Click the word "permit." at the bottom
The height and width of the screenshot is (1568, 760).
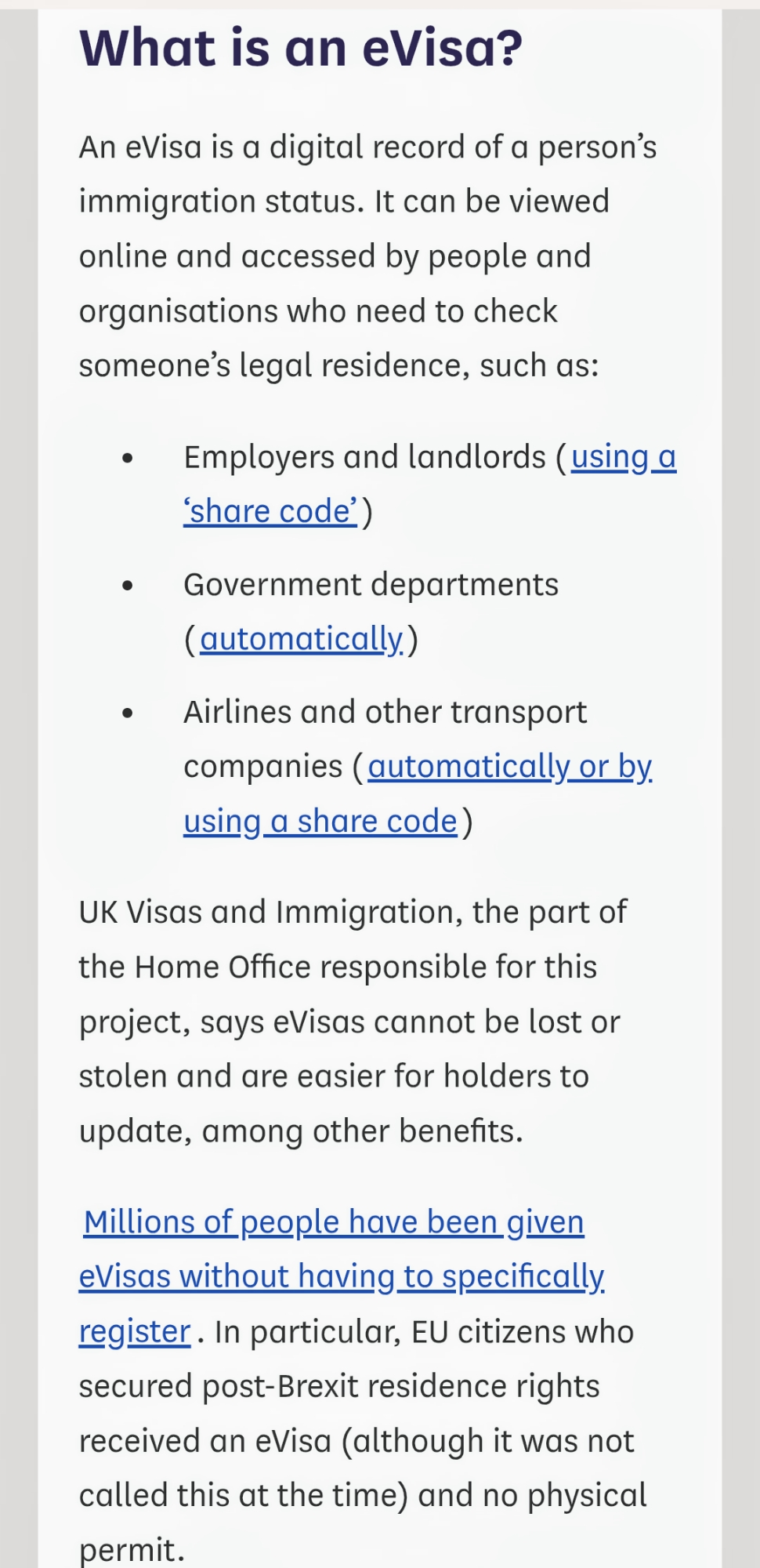coord(132,1550)
